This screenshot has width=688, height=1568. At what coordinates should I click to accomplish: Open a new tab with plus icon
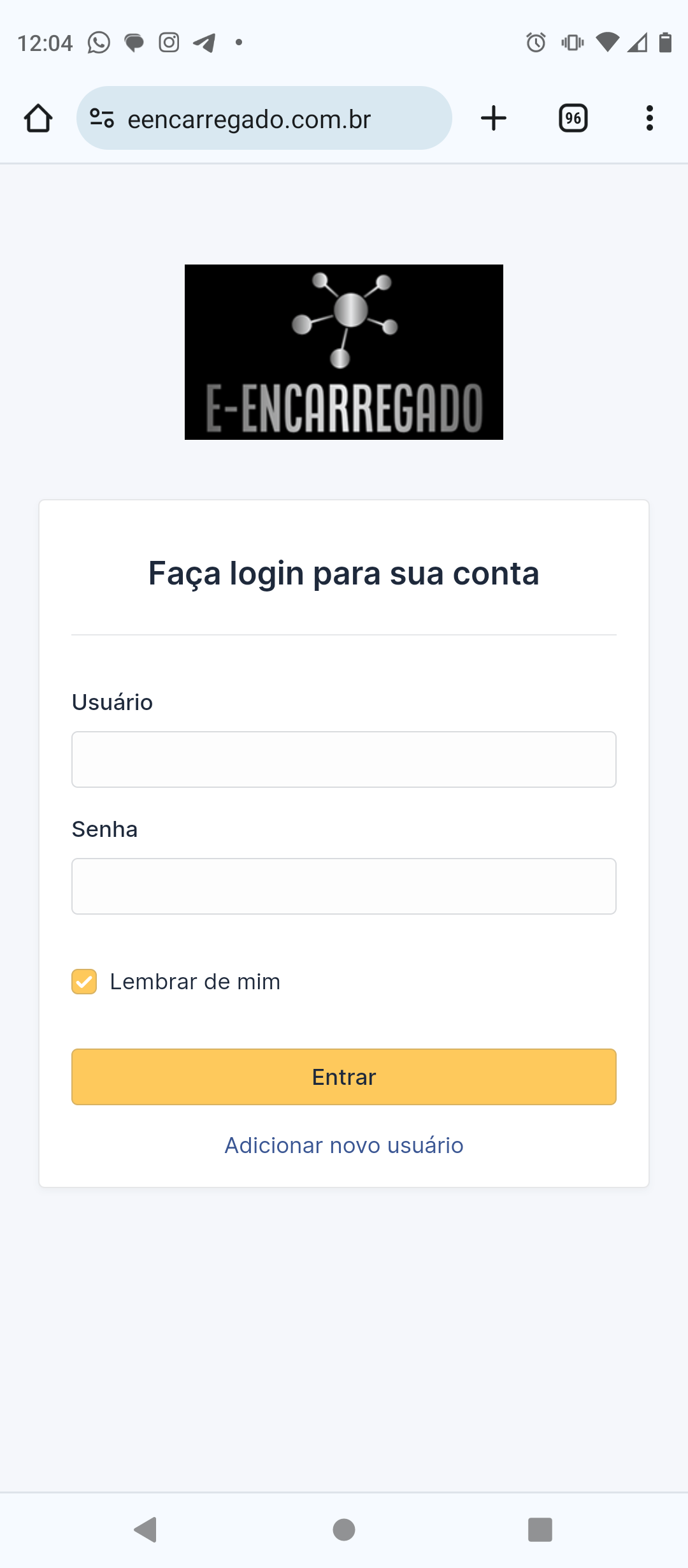(x=494, y=119)
